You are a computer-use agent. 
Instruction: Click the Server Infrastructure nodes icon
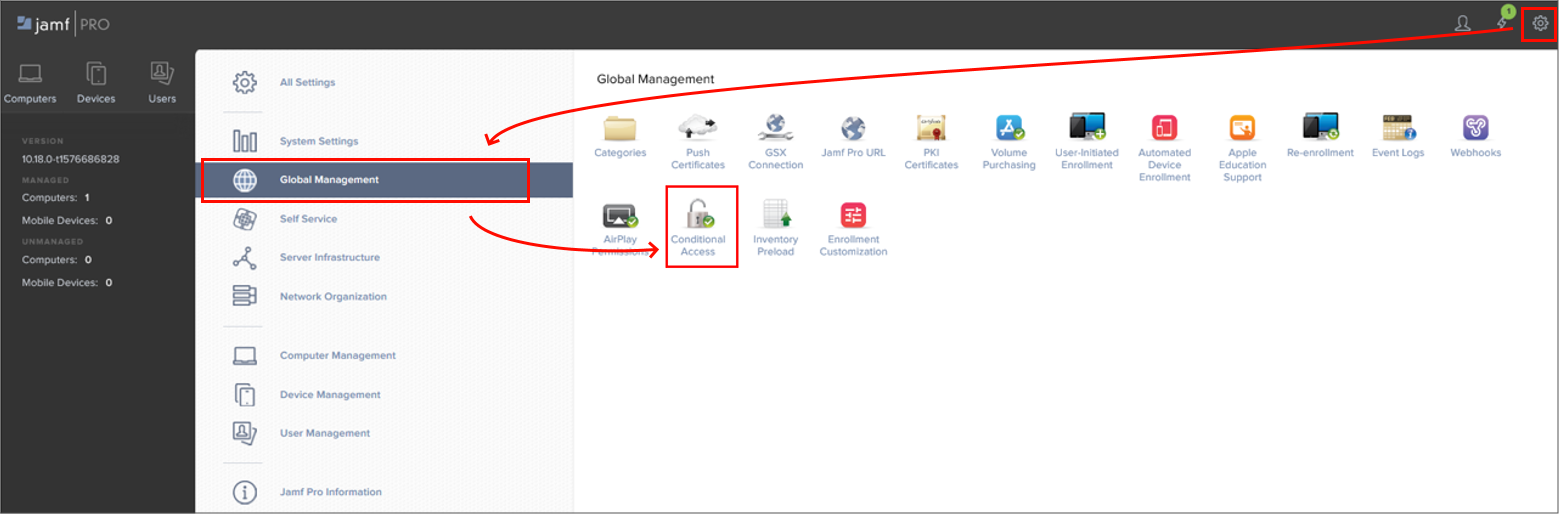point(245,258)
